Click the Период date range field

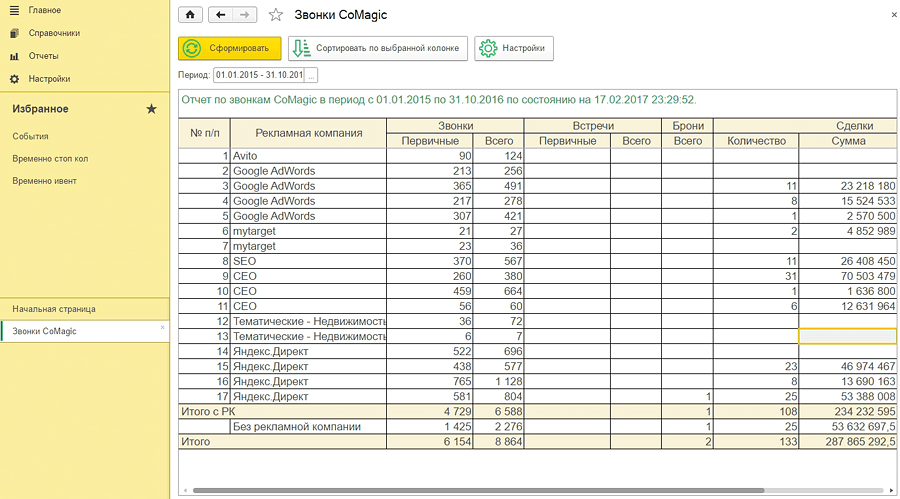tap(258, 75)
